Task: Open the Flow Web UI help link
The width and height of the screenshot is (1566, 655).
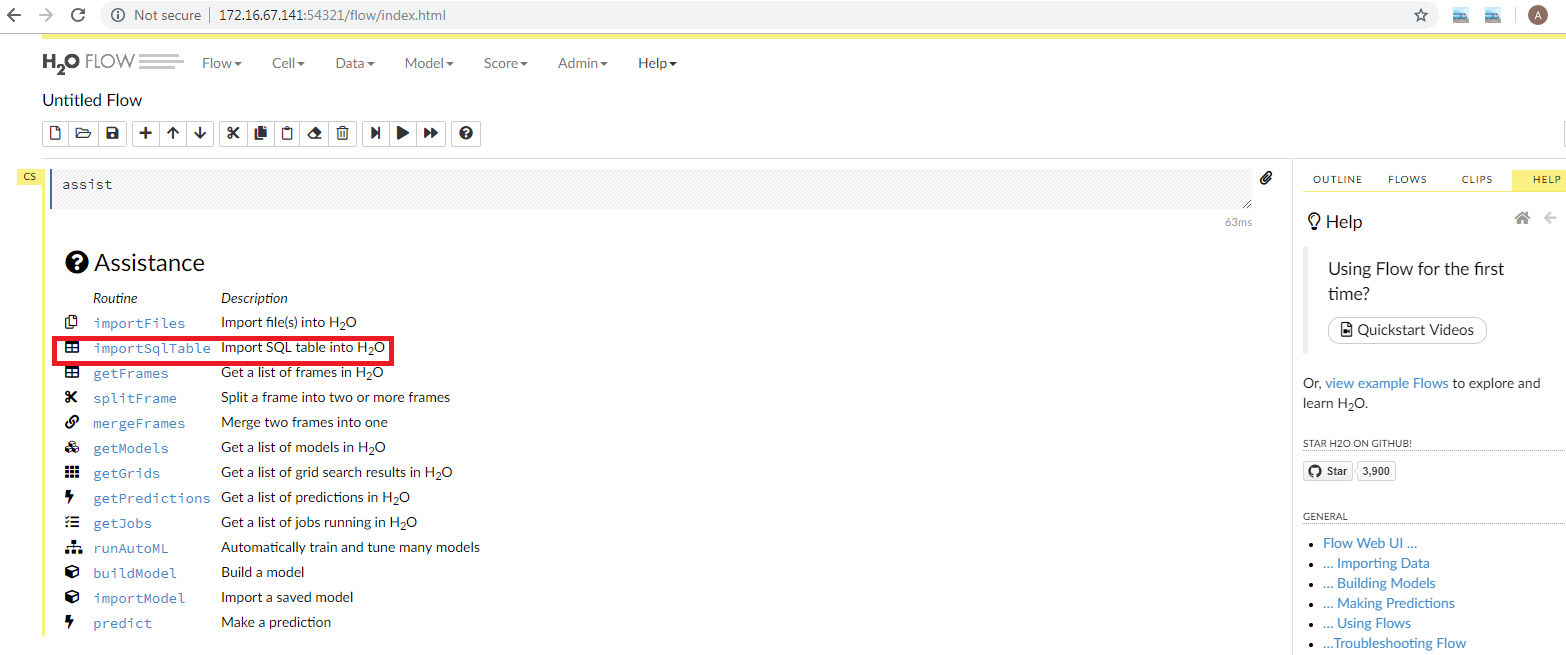Action: pos(1370,543)
